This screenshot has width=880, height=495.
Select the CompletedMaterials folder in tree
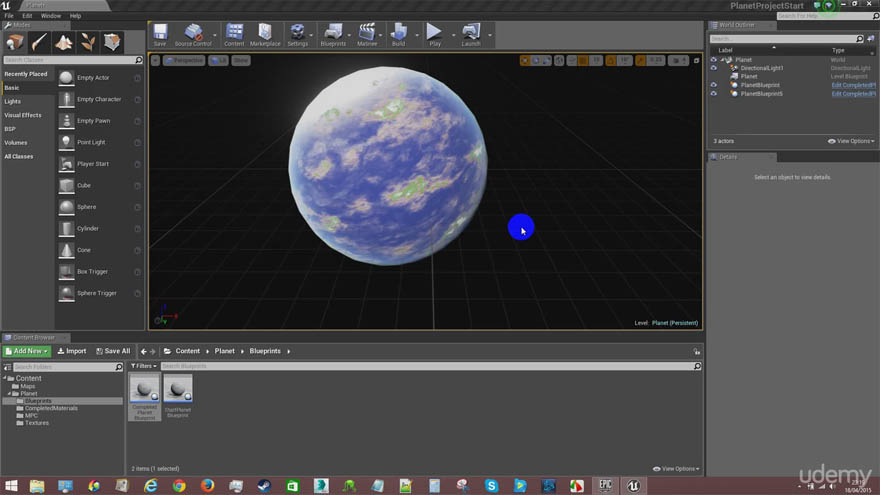tap(51, 408)
